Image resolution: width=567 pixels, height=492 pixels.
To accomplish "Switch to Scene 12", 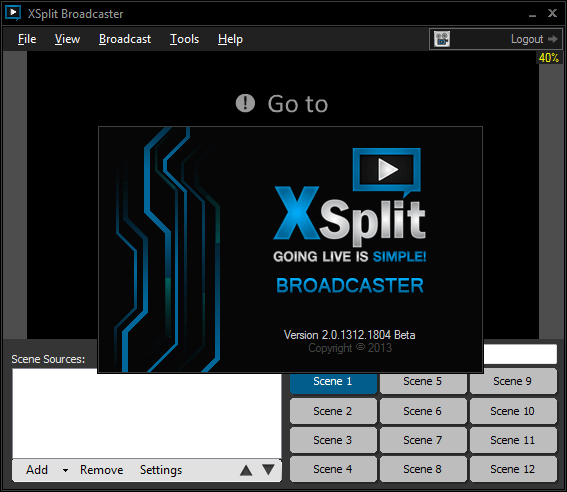I will pos(513,469).
